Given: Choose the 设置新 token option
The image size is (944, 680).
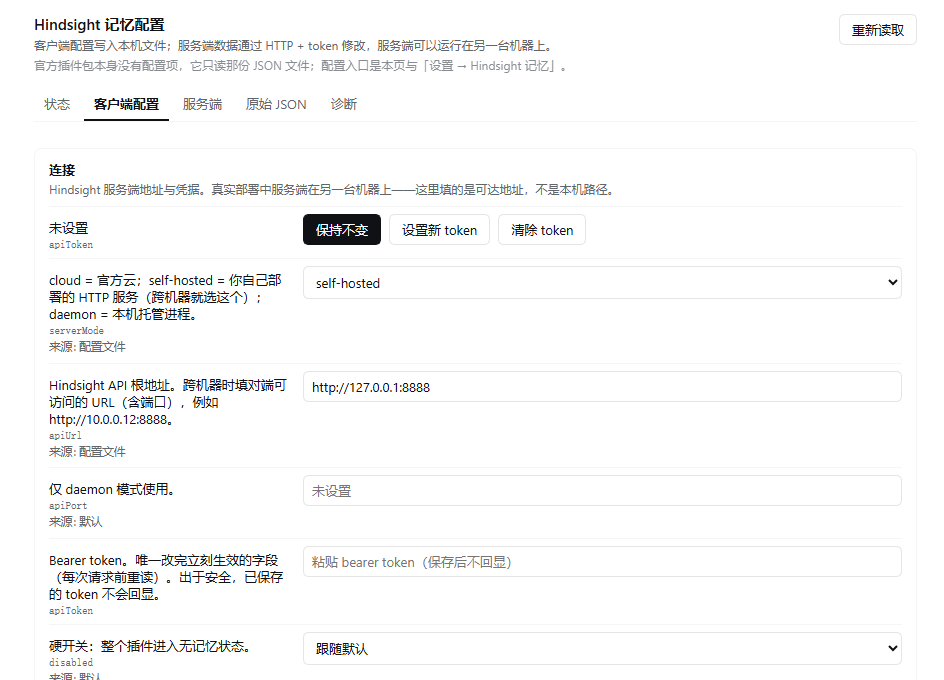Looking at the screenshot, I should (x=439, y=229).
